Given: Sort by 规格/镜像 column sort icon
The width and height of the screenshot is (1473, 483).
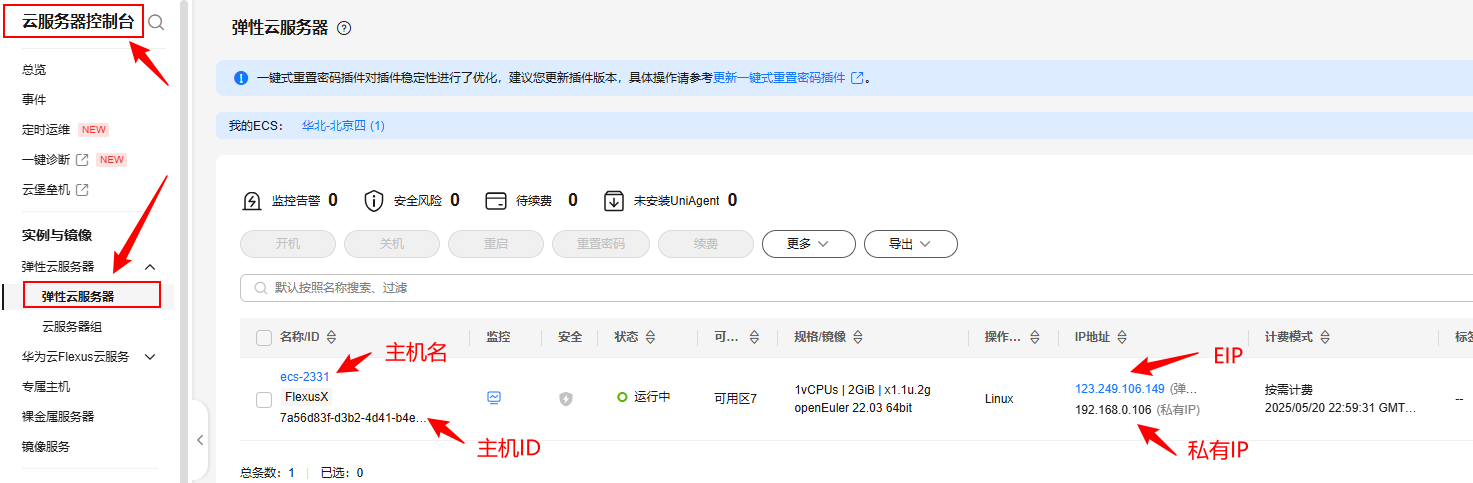Looking at the screenshot, I should click(858, 338).
